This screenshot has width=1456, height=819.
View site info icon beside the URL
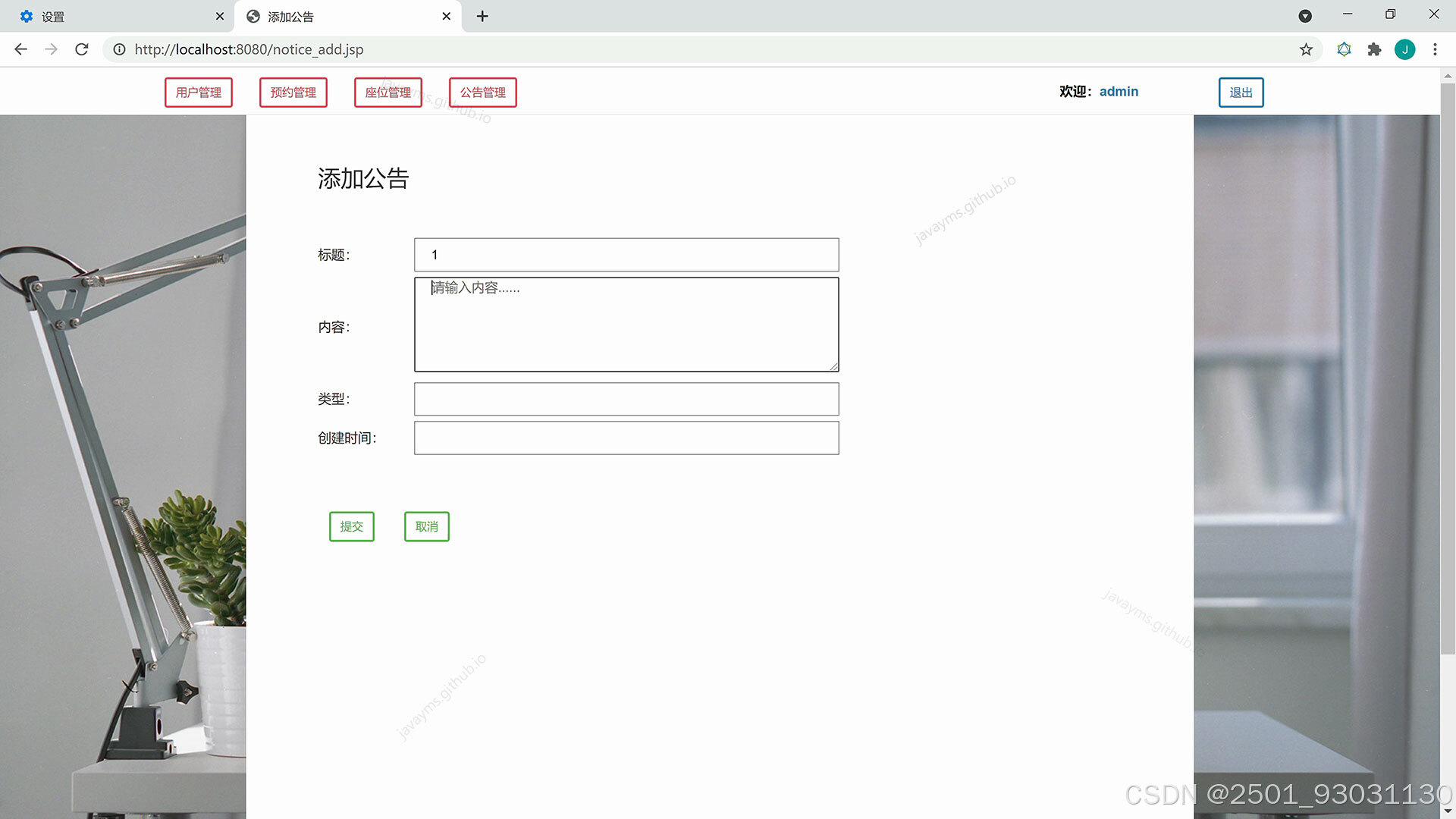pyautogui.click(x=119, y=49)
